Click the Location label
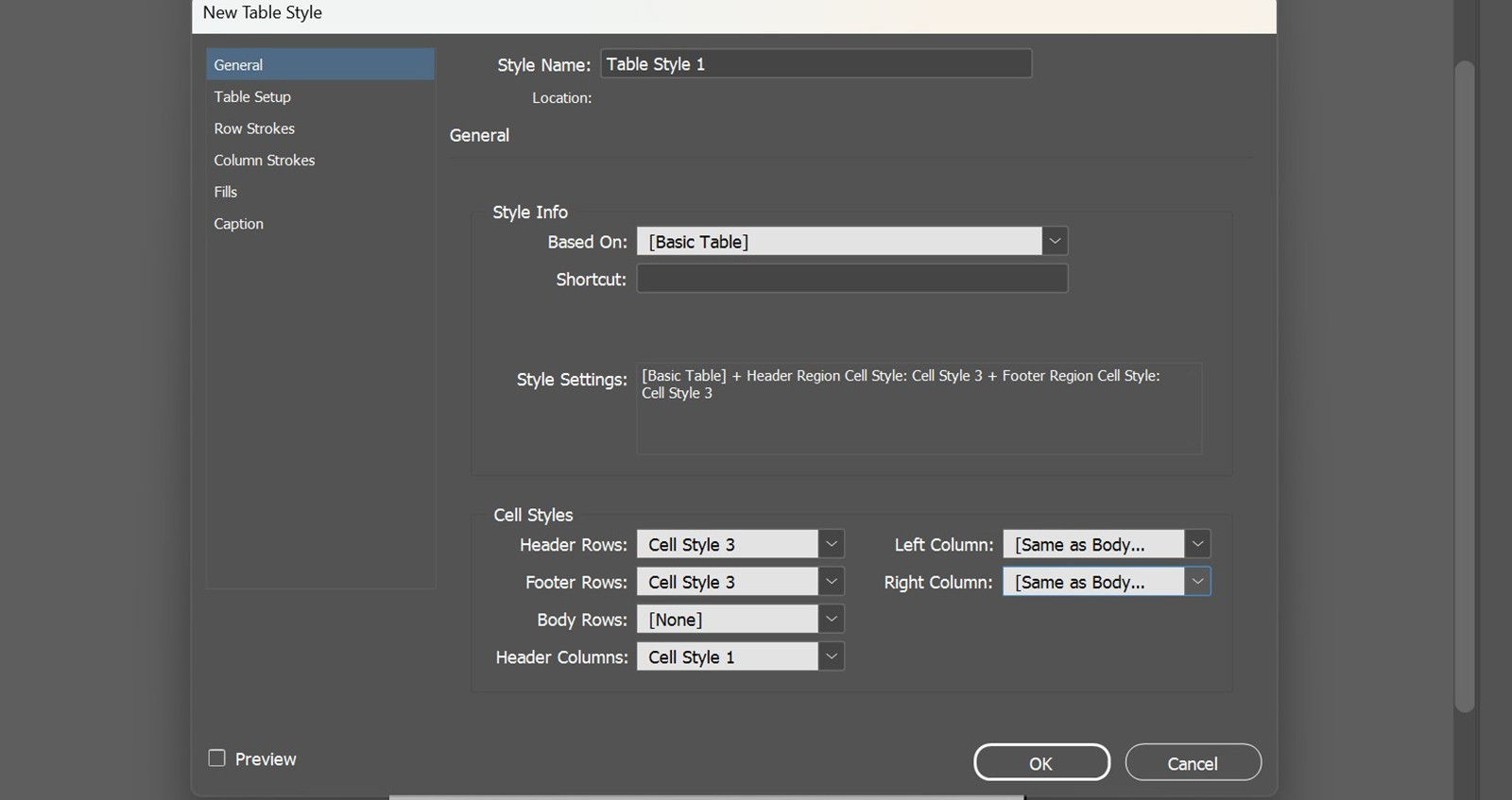The width and height of the screenshot is (1512, 800). click(561, 97)
